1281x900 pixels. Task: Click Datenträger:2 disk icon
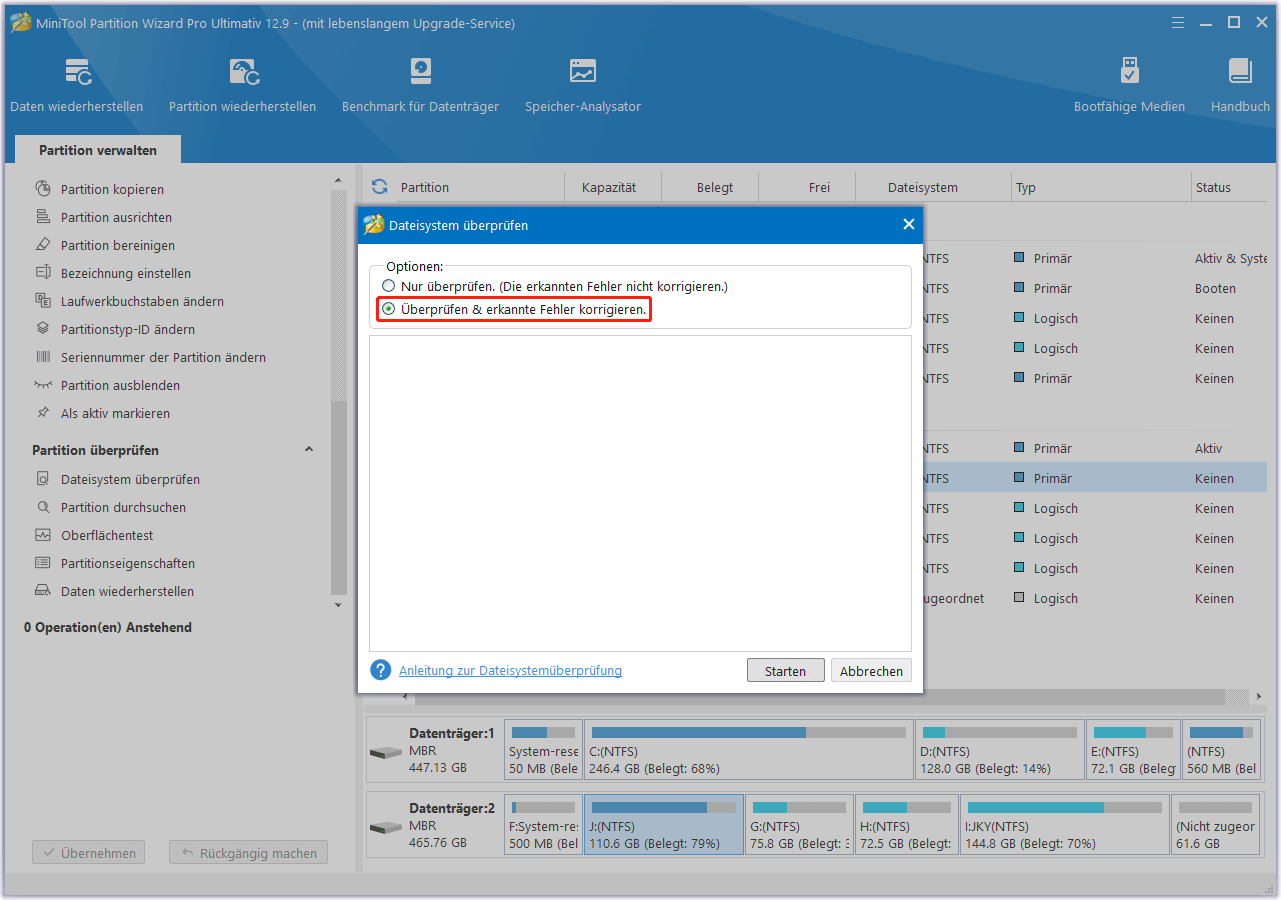tap(385, 828)
